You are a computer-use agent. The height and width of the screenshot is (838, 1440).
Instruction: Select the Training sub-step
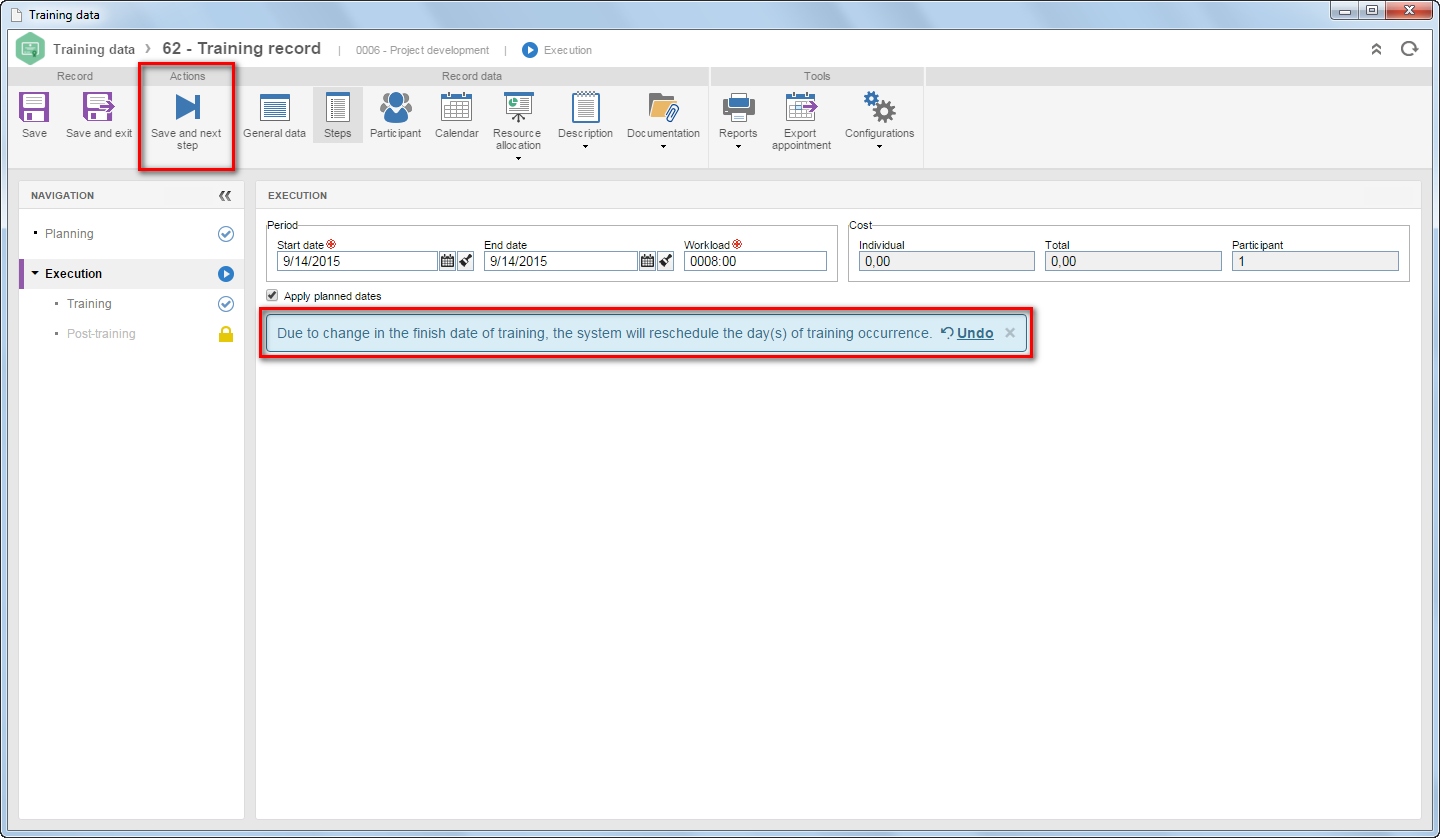[89, 304]
